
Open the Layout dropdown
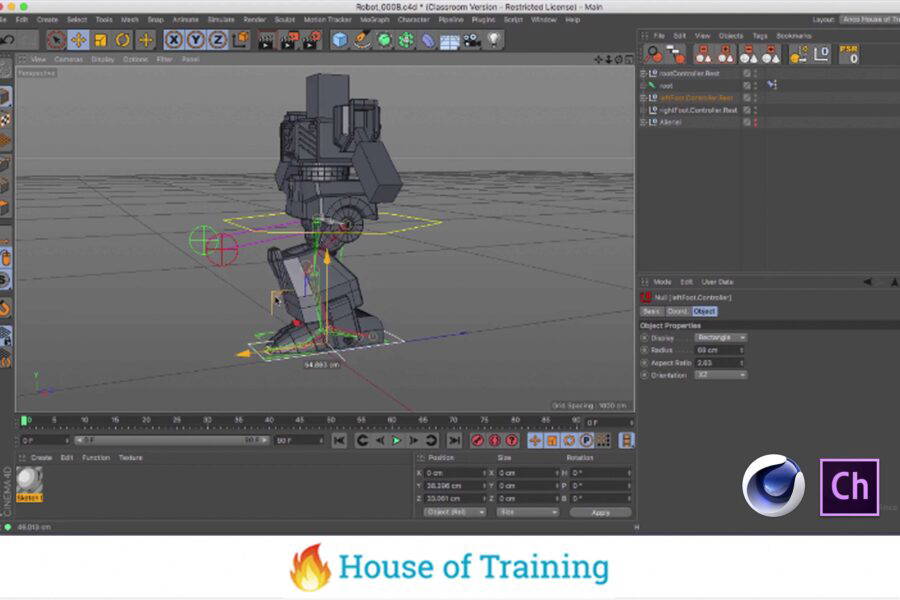tap(870, 20)
